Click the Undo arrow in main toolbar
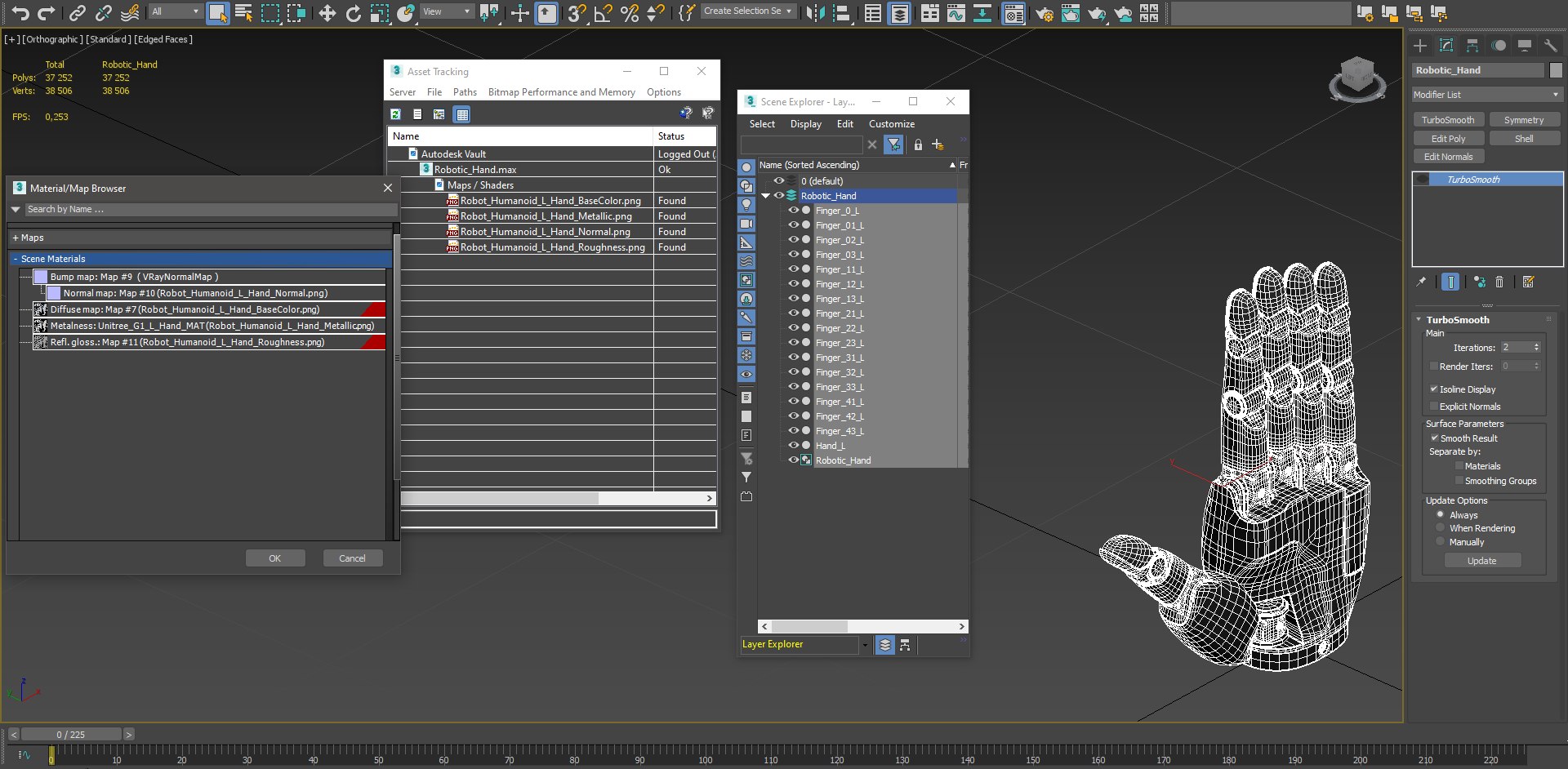This screenshot has width=1568, height=769. 20,12
